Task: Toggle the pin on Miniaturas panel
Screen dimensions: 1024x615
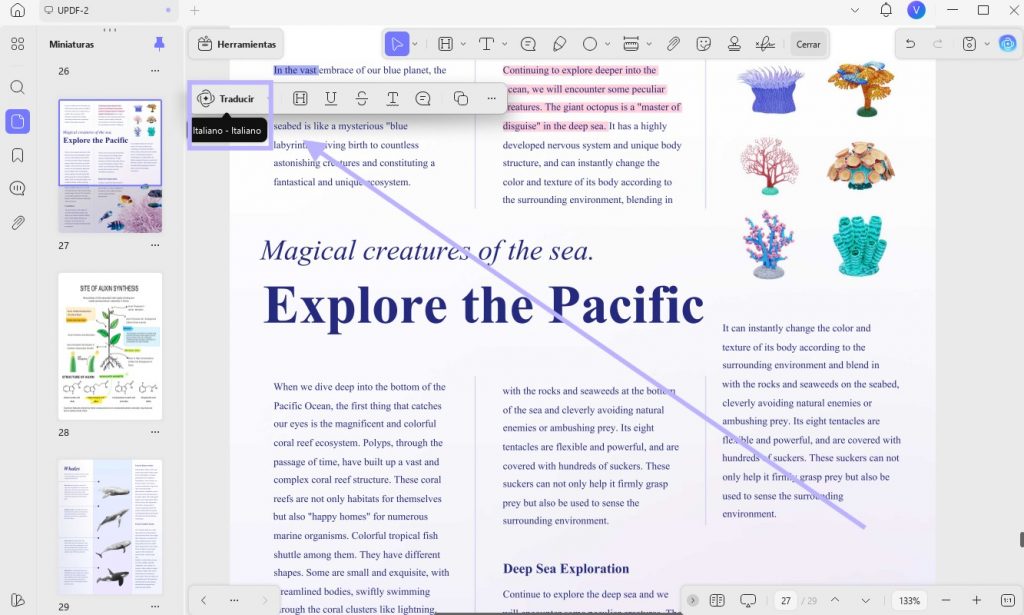Action: point(159,44)
